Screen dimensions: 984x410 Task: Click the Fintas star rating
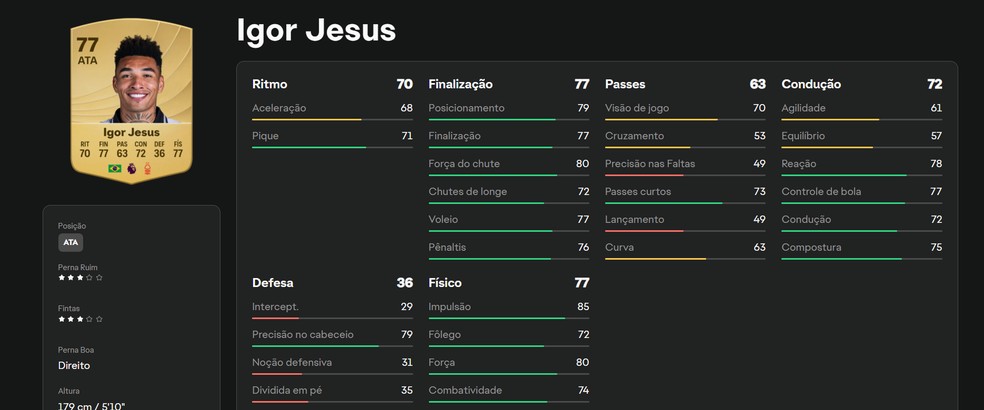pos(80,319)
